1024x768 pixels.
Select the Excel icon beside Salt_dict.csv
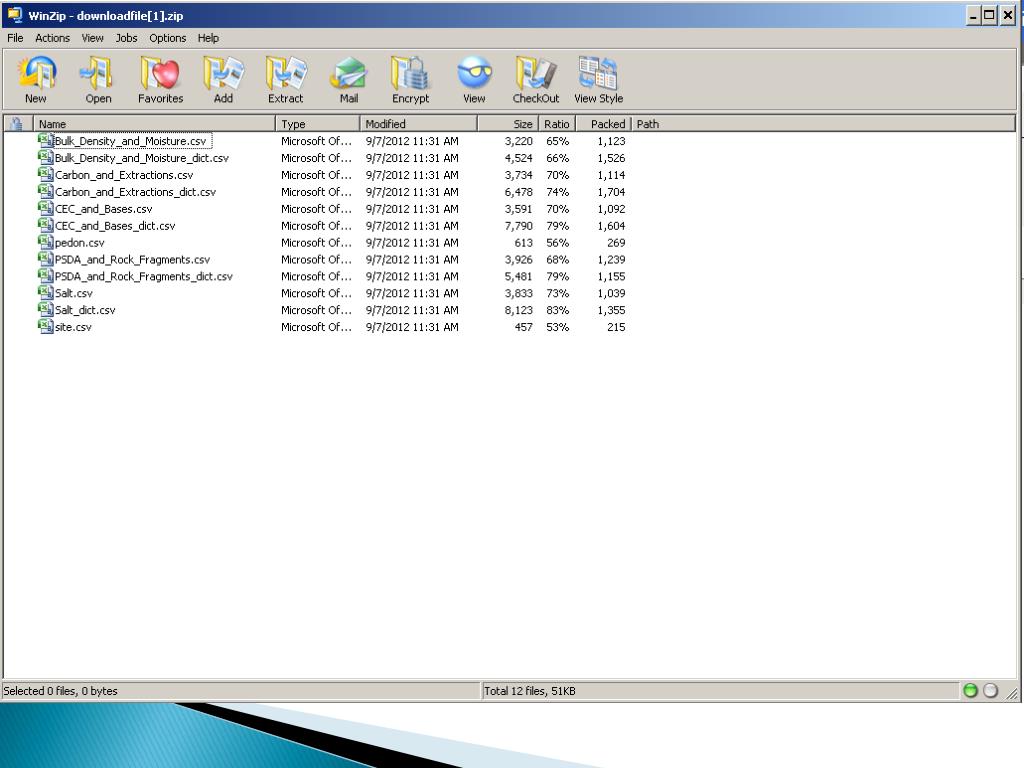pos(46,309)
